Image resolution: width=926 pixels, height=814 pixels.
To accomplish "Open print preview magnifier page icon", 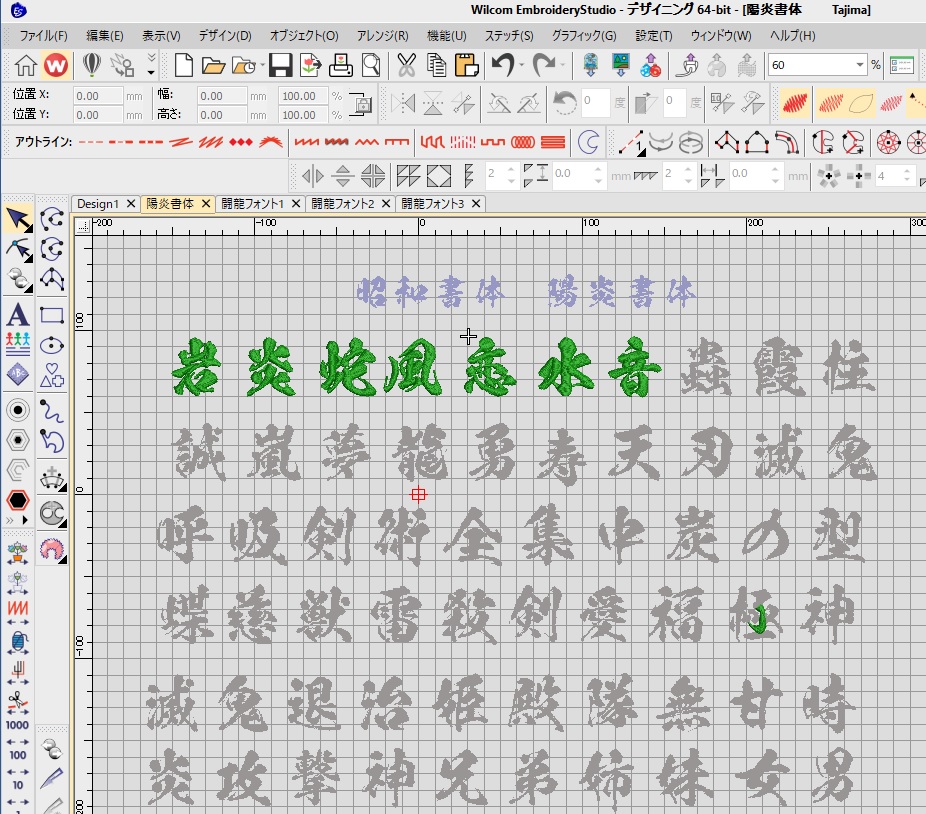I will coord(371,65).
